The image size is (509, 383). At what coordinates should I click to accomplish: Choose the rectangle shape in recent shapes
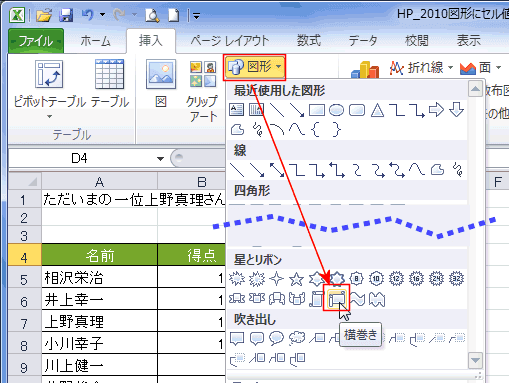point(317,110)
